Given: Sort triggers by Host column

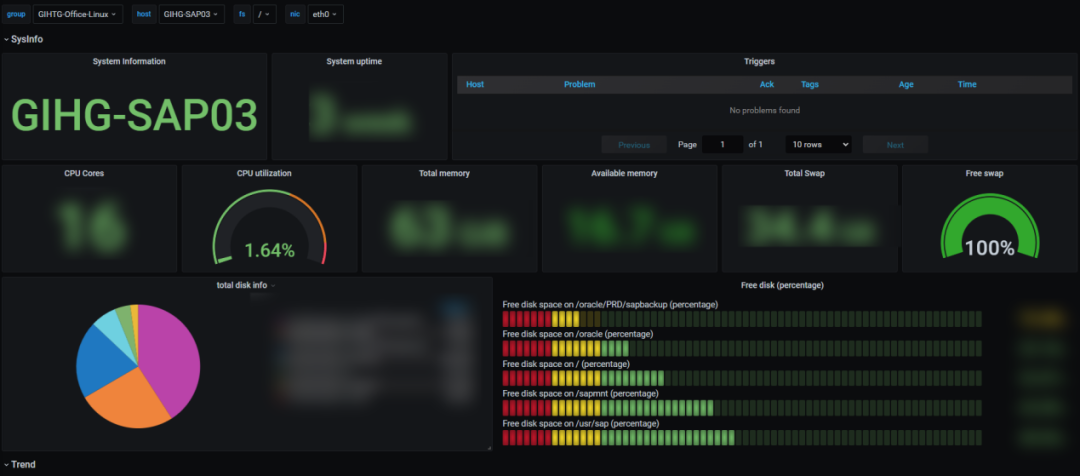Looking at the screenshot, I should click(x=475, y=85).
